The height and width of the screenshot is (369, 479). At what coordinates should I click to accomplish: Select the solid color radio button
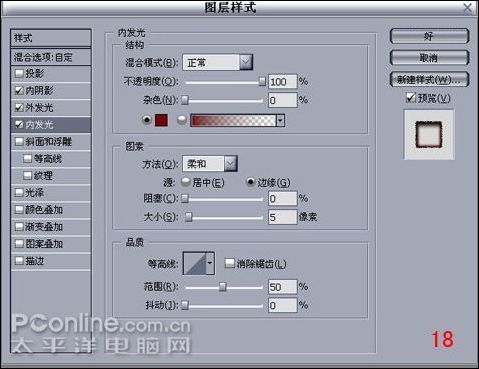(x=147, y=120)
